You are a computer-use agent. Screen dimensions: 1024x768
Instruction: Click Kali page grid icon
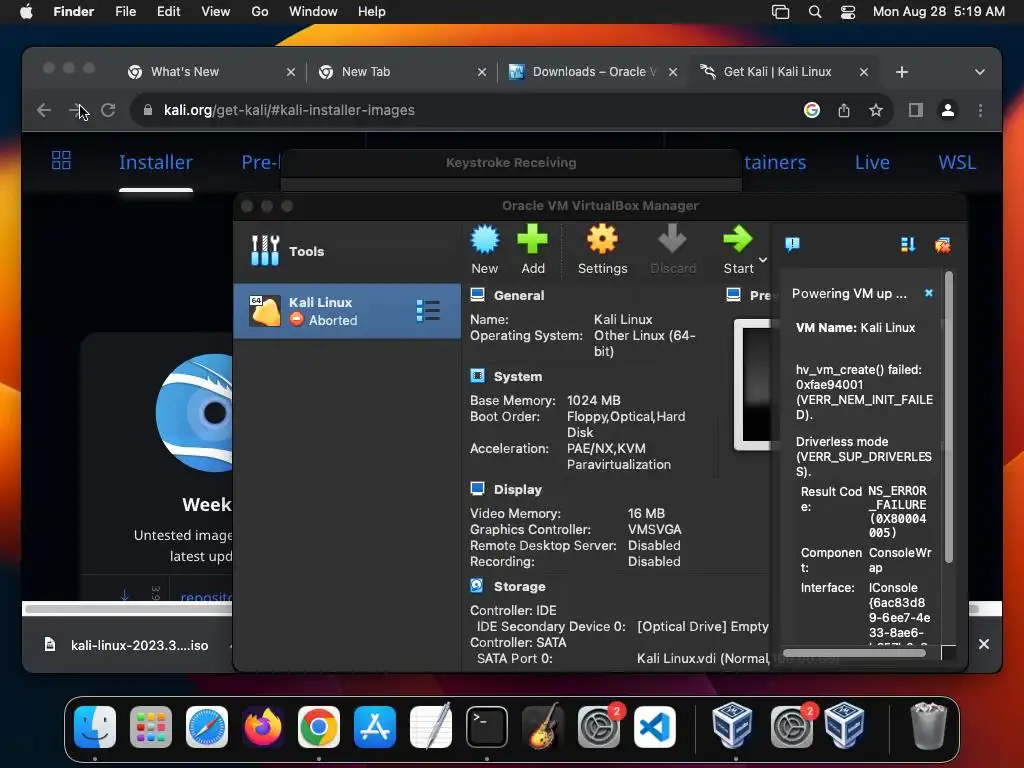tap(61, 161)
